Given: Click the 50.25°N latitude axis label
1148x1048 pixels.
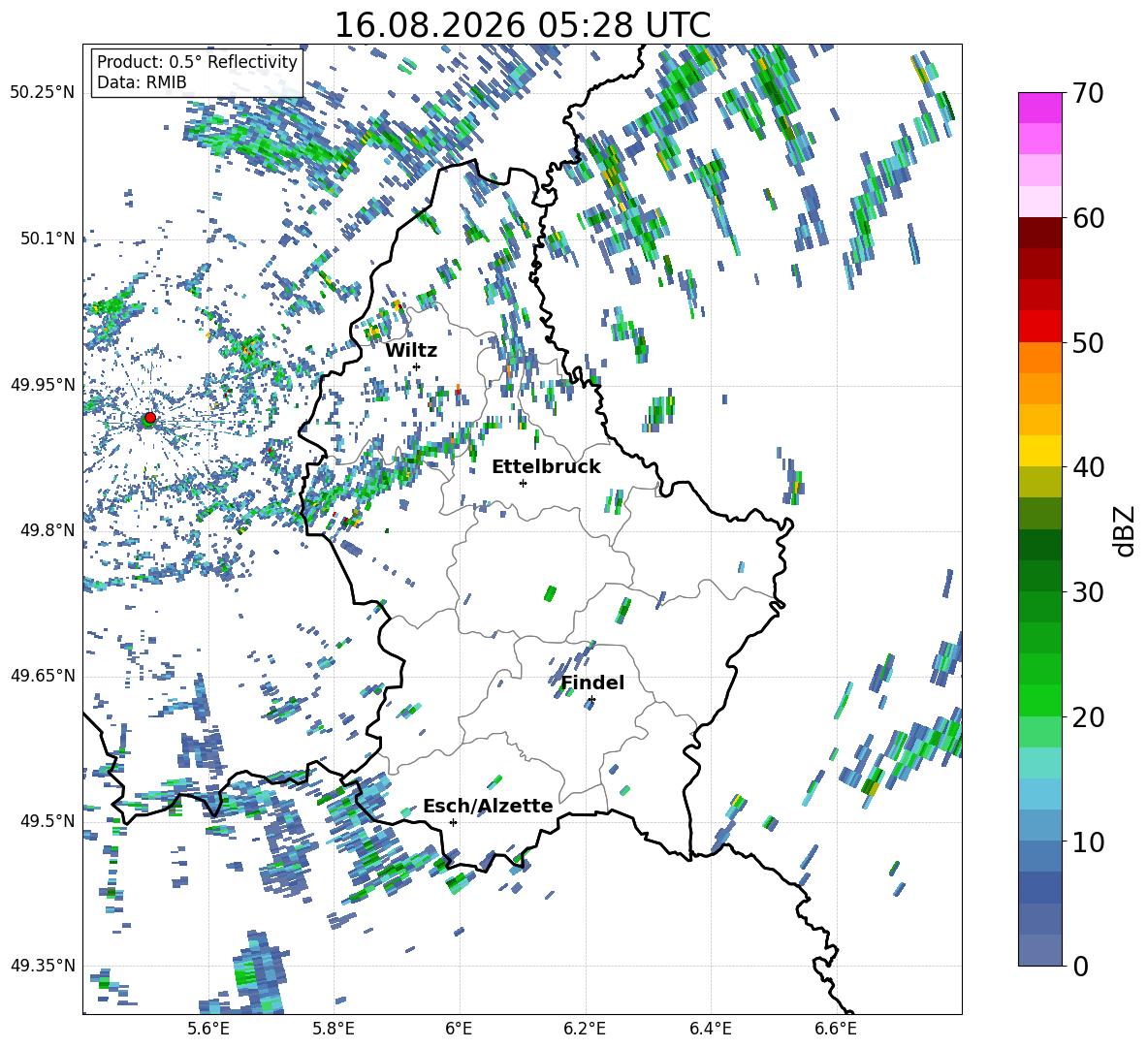Looking at the screenshot, I should pyautogui.click(x=42, y=93).
